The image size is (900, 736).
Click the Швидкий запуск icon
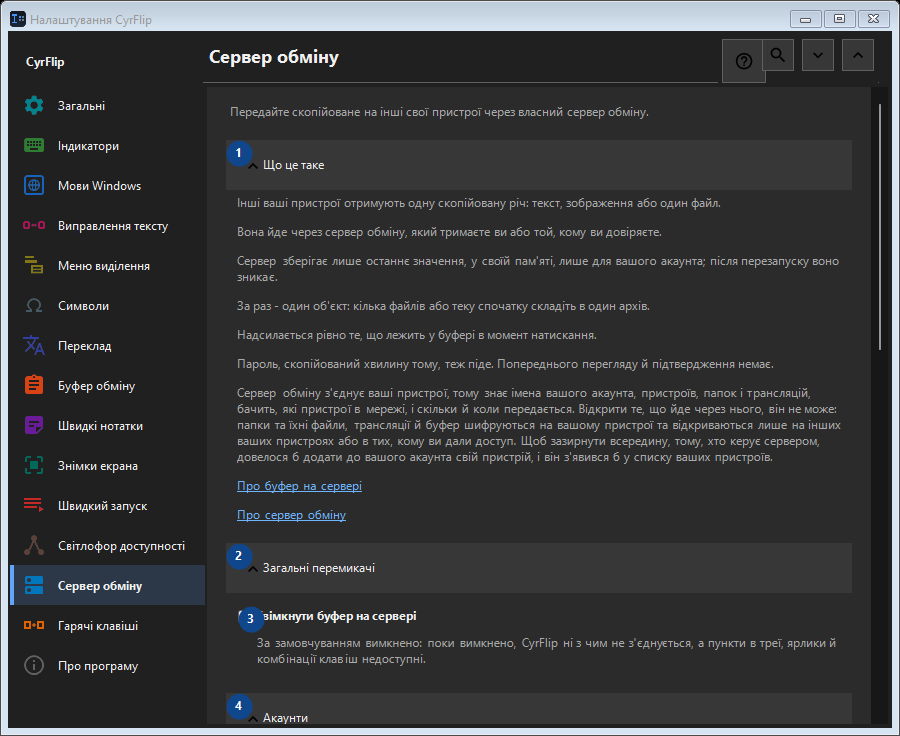click(x=34, y=506)
